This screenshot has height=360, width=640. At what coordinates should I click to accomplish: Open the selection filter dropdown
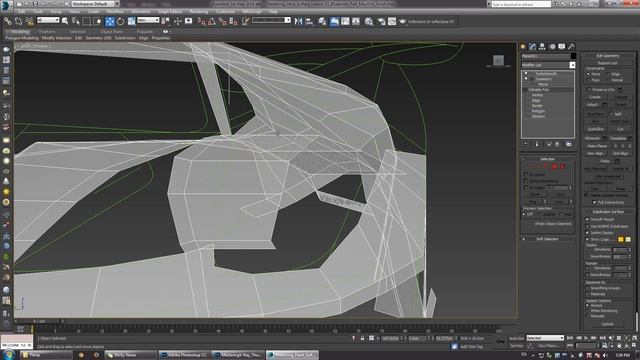[48, 20]
